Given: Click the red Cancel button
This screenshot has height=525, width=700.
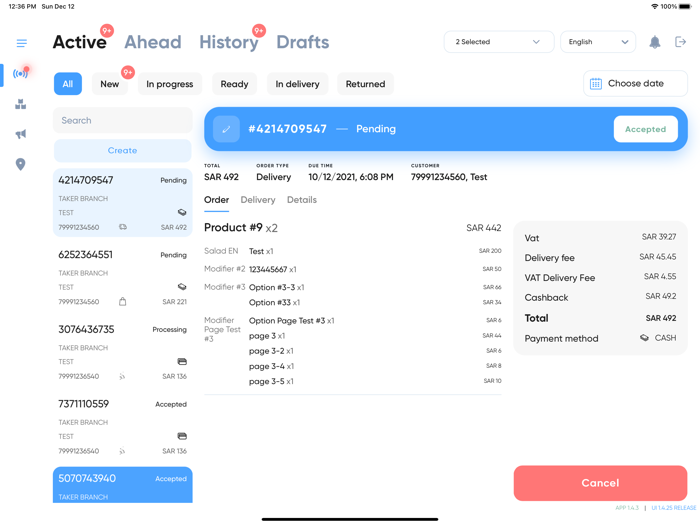Looking at the screenshot, I should click(600, 483).
